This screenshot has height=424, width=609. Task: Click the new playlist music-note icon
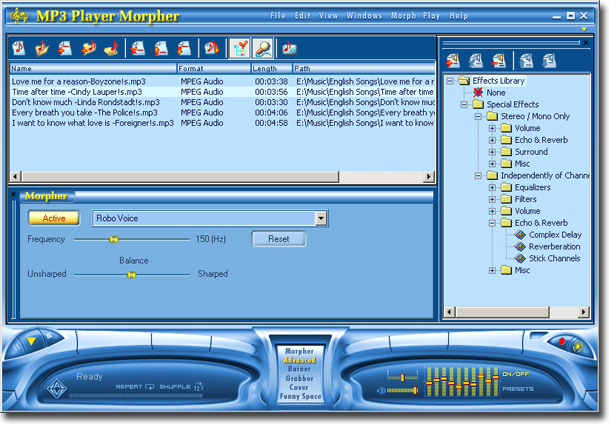(18, 48)
